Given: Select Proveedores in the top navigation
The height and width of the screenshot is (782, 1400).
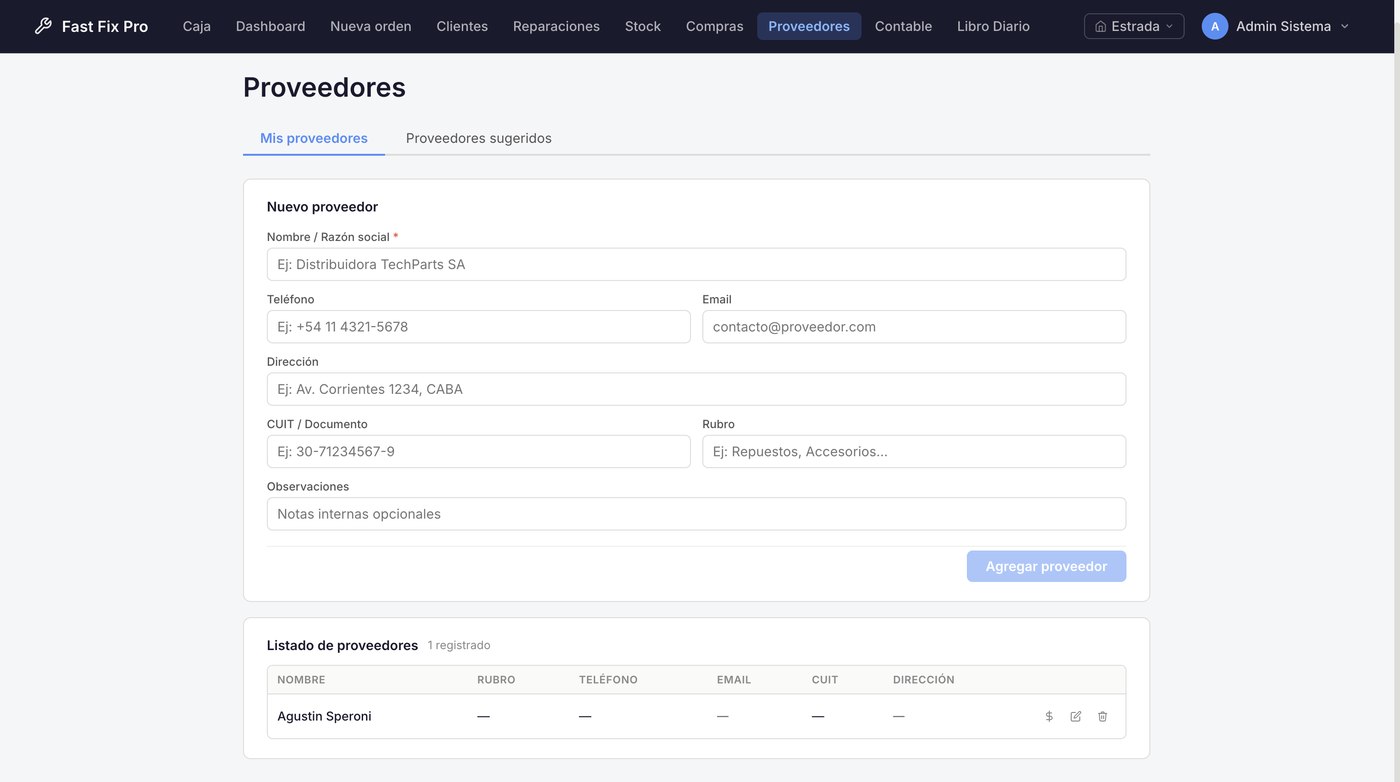Looking at the screenshot, I should tap(809, 26).
